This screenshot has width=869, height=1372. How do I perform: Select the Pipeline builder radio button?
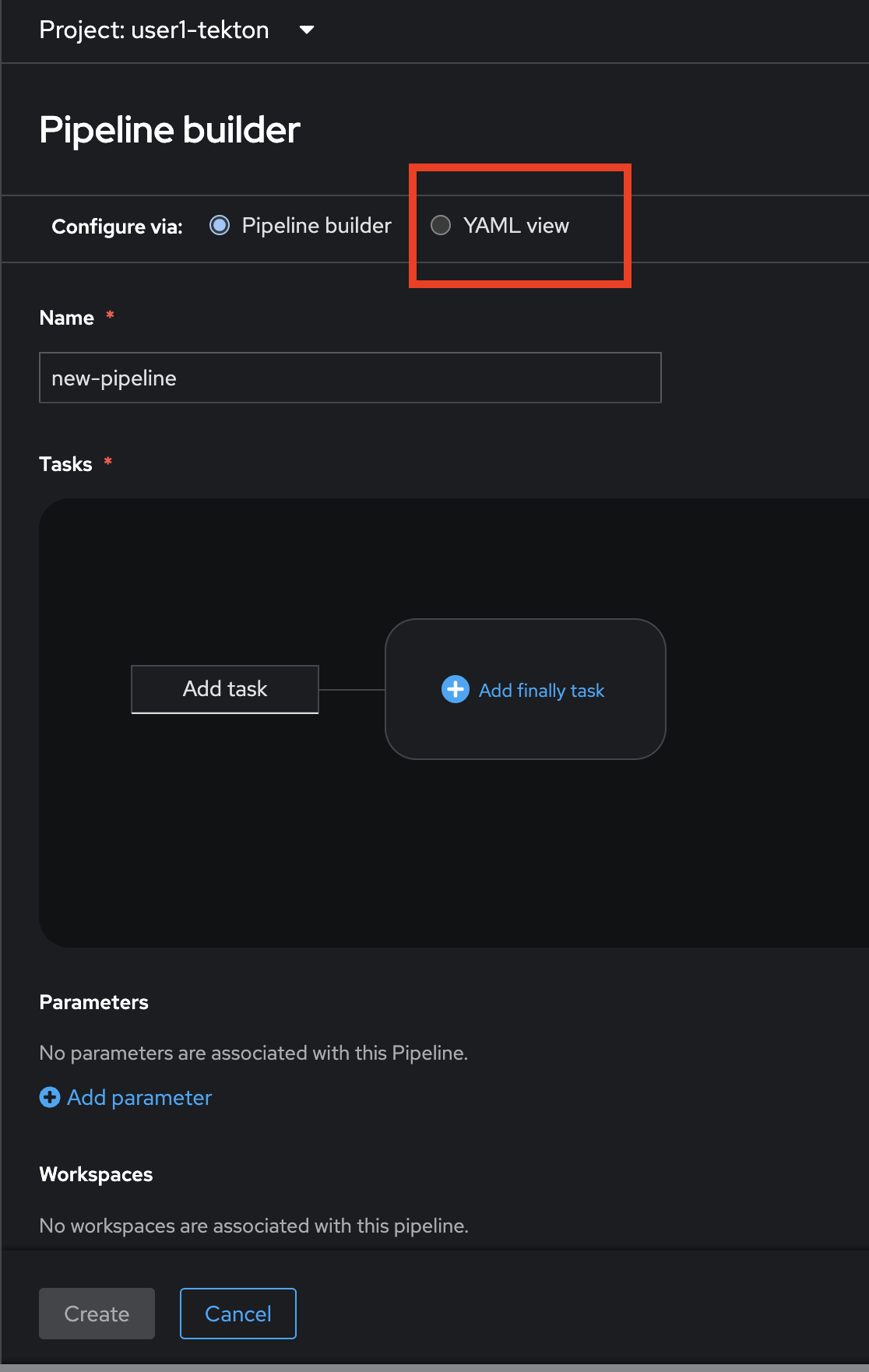pos(220,225)
